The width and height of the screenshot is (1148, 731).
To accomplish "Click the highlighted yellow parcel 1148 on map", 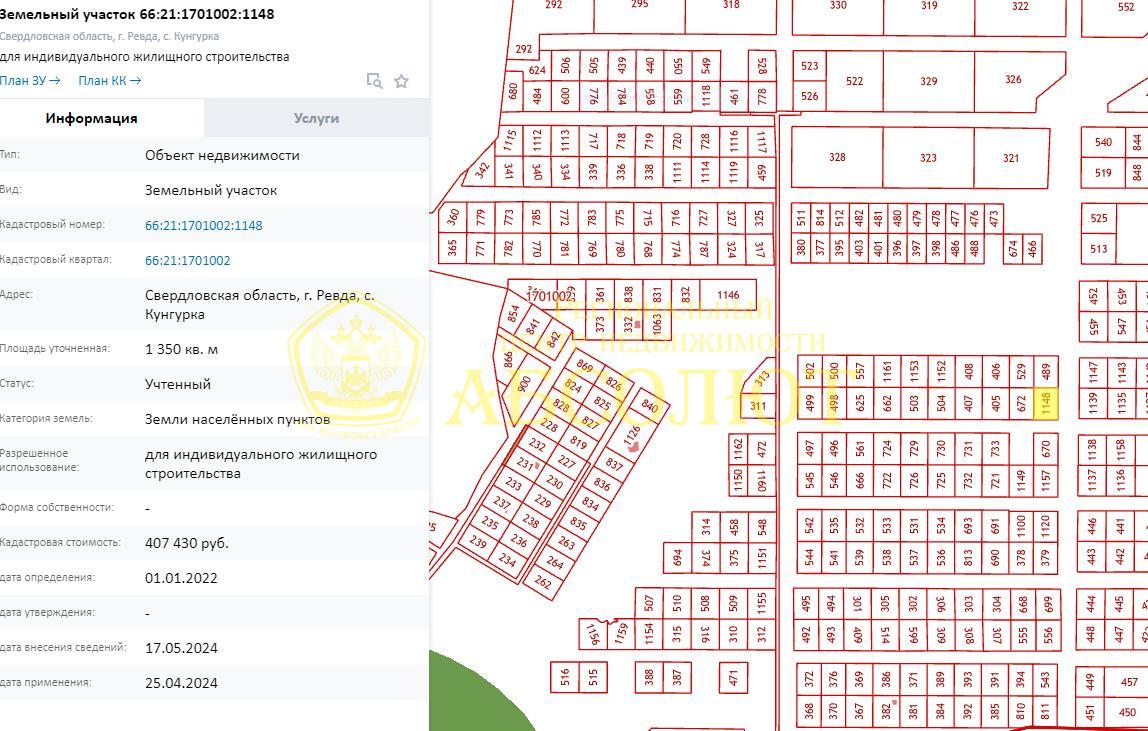I will click(1046, 404).
